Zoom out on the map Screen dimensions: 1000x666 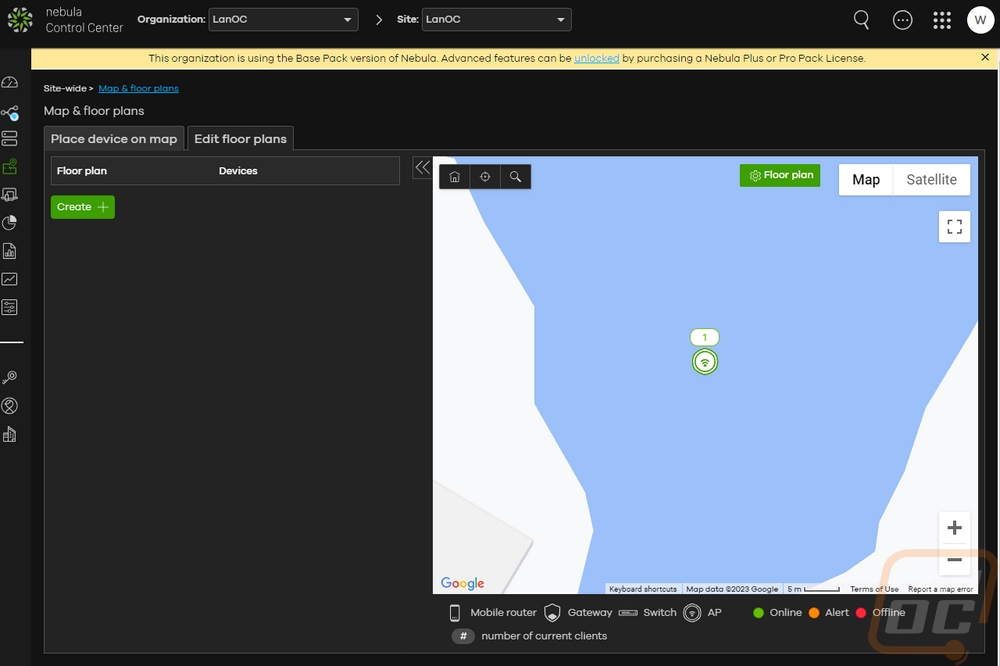coord(955,559)
